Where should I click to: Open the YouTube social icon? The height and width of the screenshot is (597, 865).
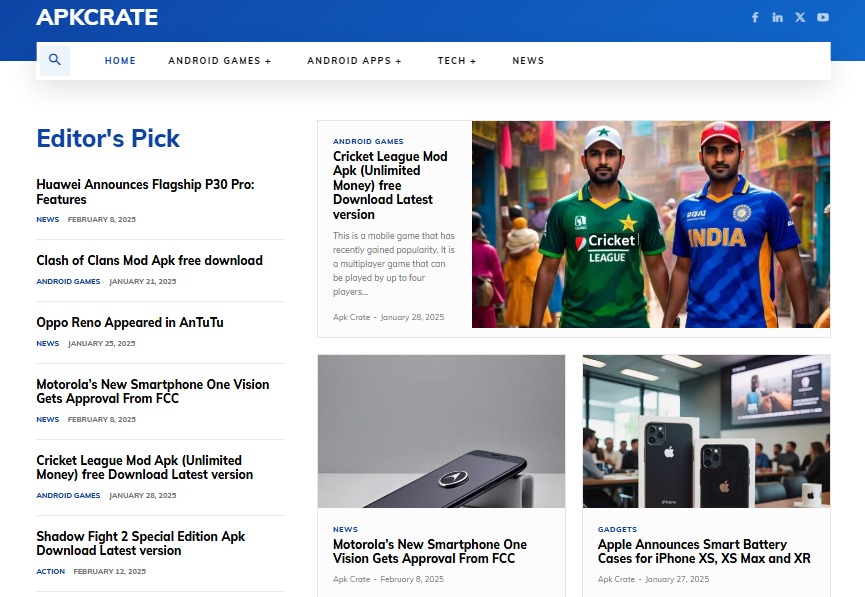(x=823, y=17)
